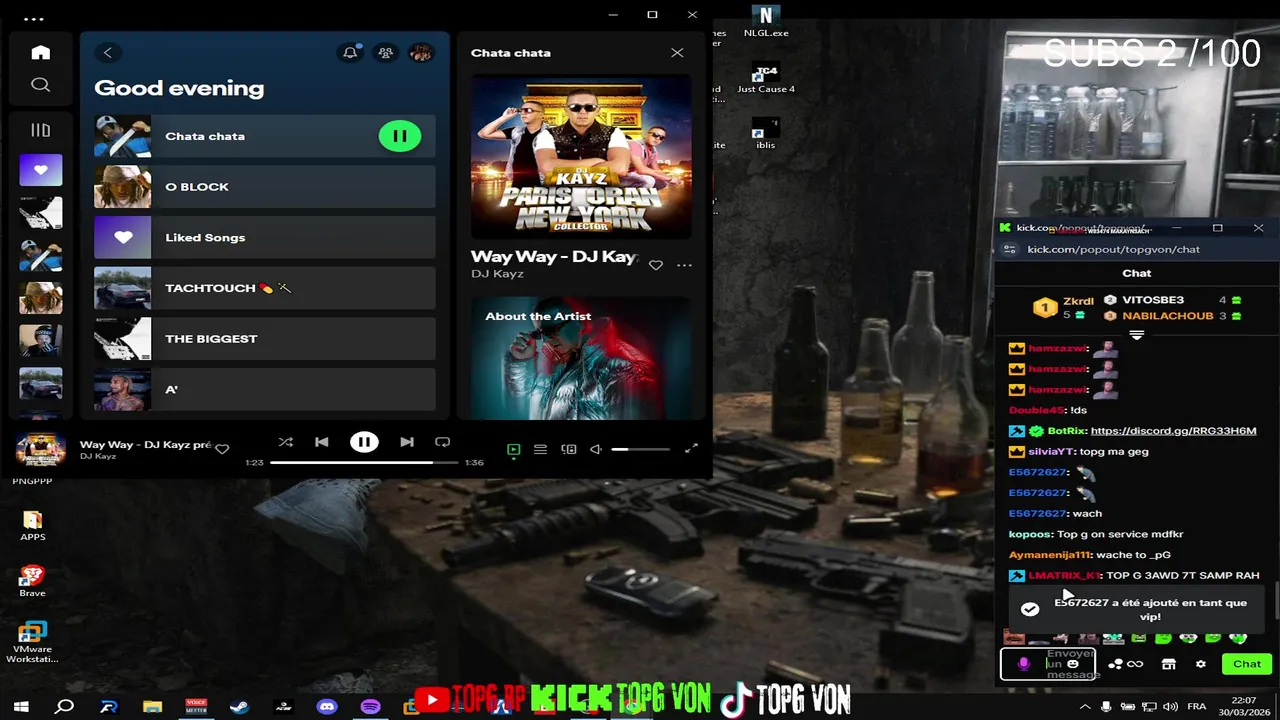This screenshot has height=720, width=1280.
Task: Click username kopoos in Kick chat
Action: tap(1030, 534)
